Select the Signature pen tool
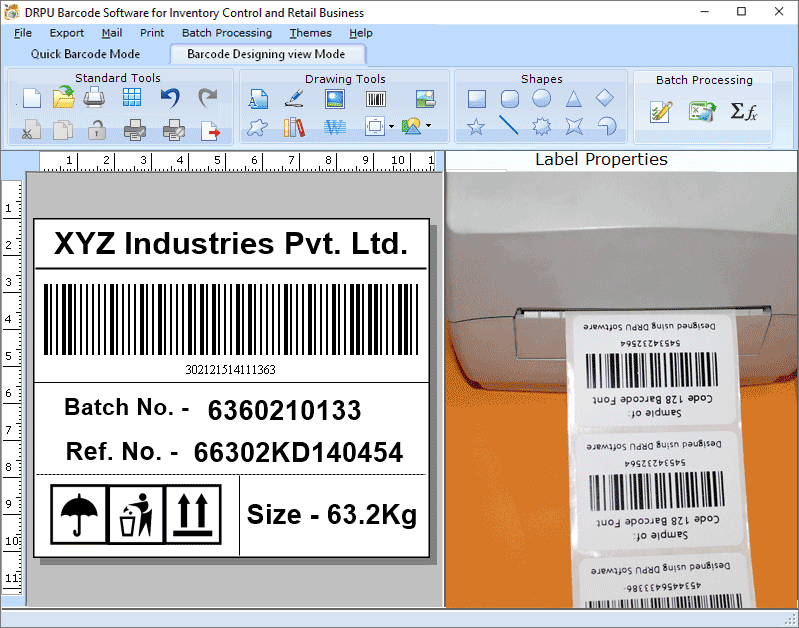Screen dimensions: 799x628 click(x=295, y=98)
